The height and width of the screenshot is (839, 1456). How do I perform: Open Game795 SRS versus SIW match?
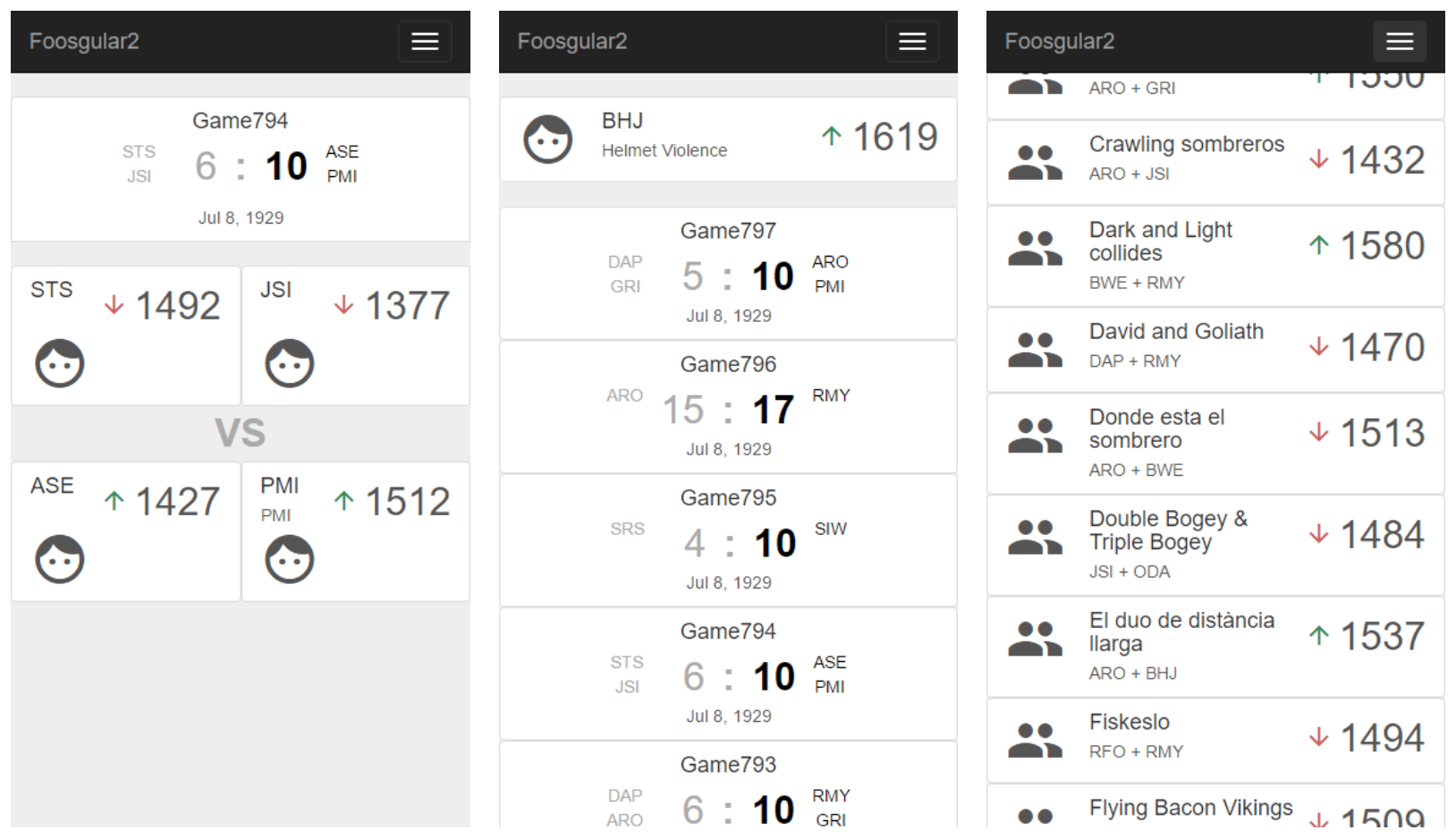[x=728, y=540]
